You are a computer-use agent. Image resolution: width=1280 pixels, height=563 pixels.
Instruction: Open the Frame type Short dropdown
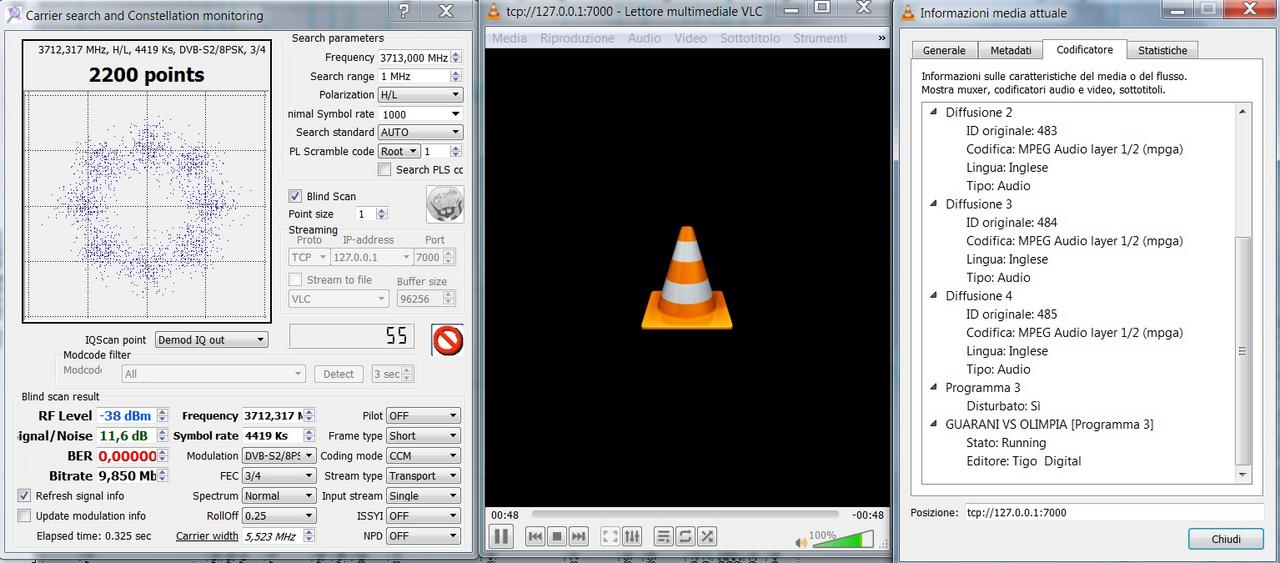(x=423, y=436)
